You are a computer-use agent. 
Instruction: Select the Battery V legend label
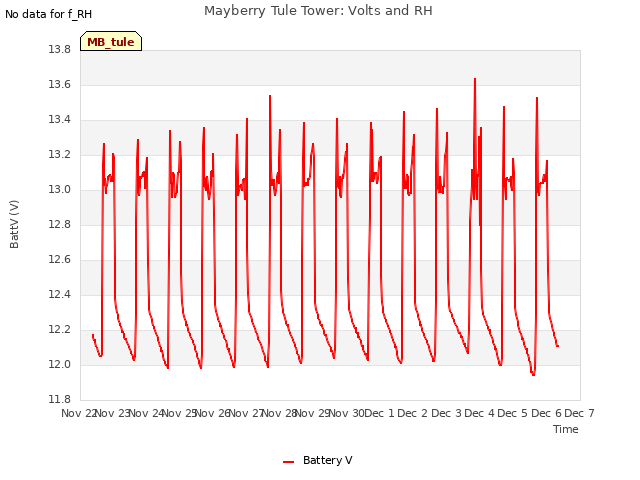coord(327,460)
